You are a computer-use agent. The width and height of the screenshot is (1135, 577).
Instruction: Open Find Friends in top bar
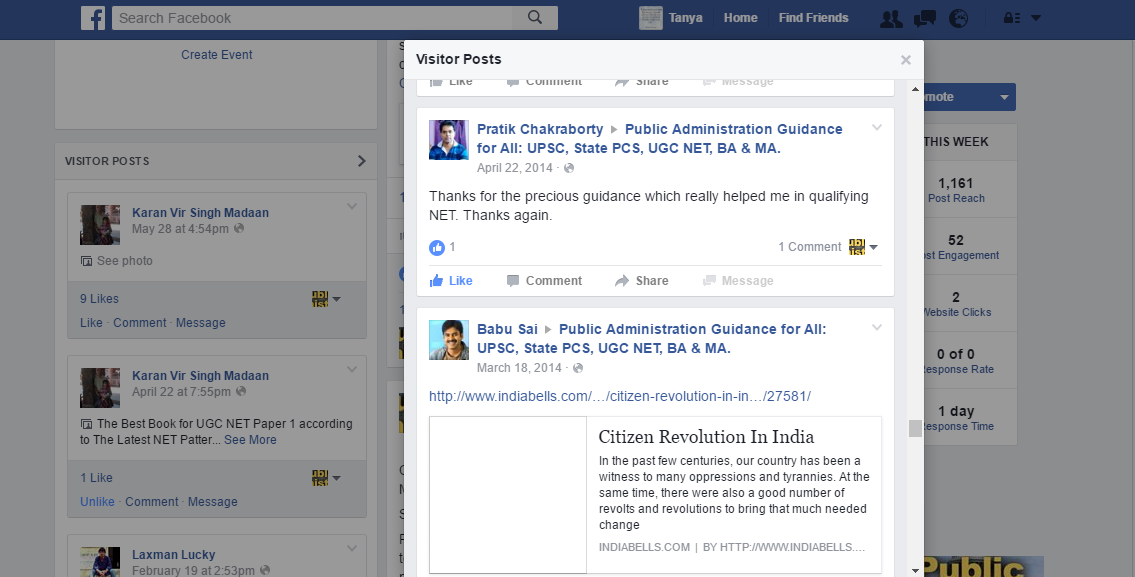click(x=814, y=18)
